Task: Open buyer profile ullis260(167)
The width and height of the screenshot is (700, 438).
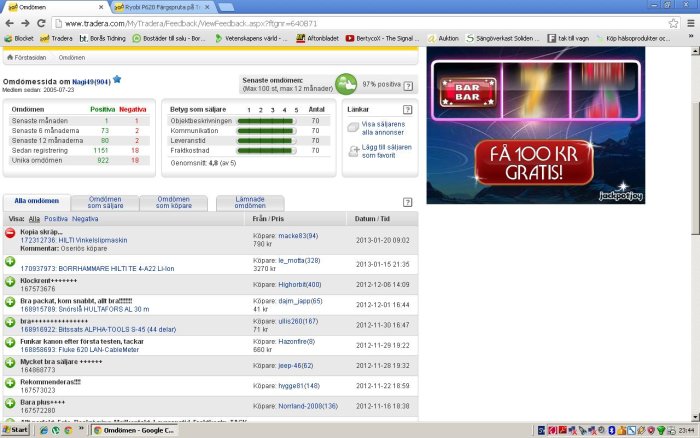Action: 298,321
